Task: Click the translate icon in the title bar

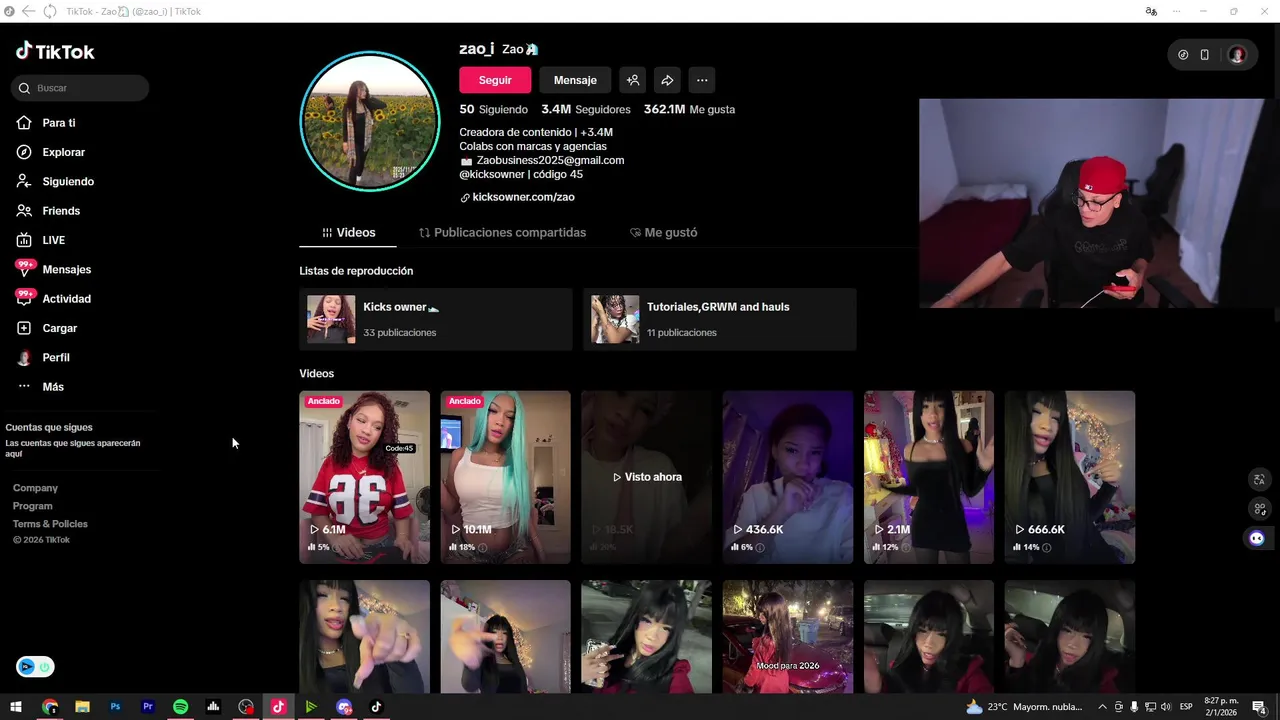Action: tap(1151, 11)
